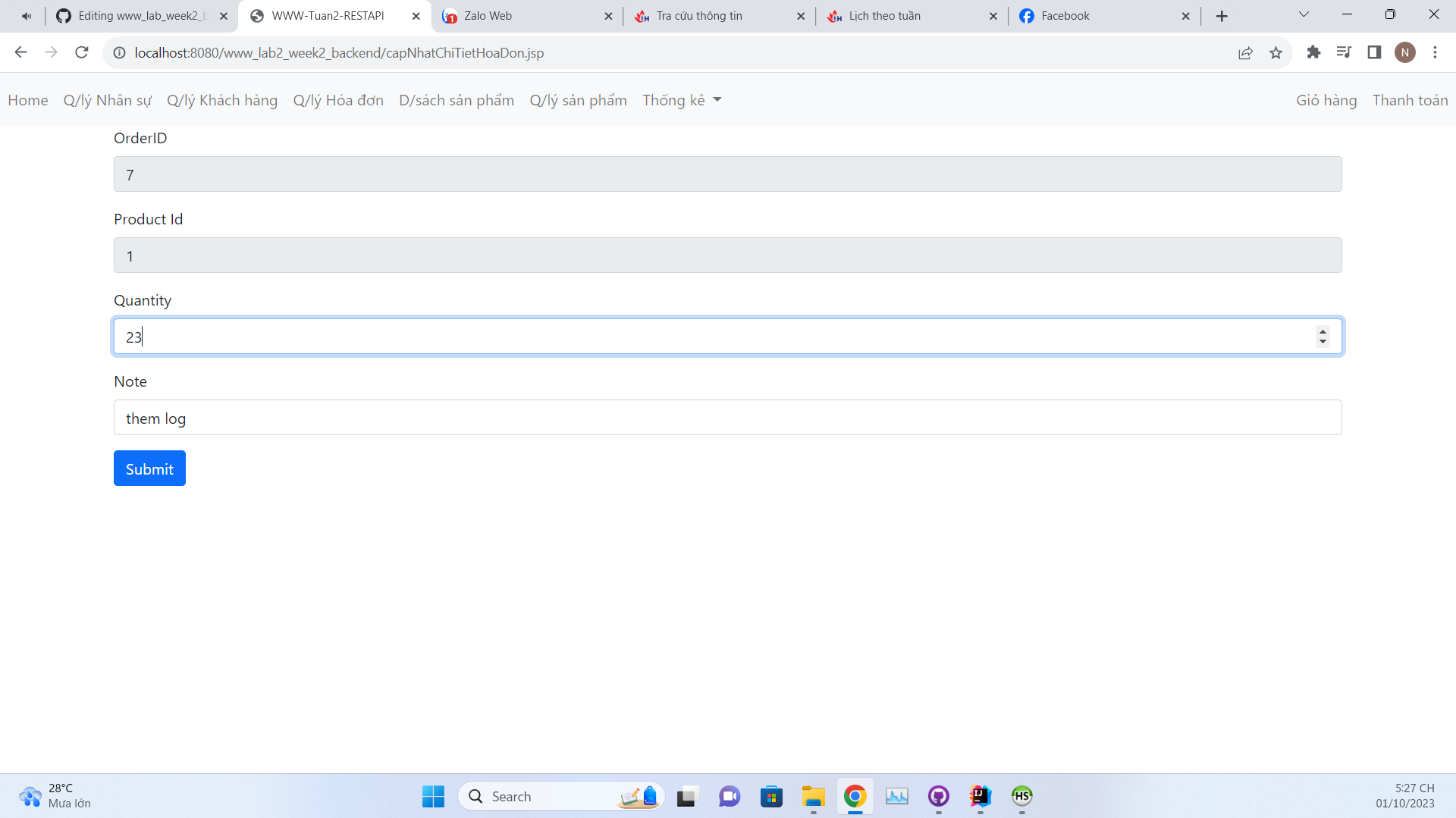Click the Submit button
Image resolution: width=1456 pixels, height=818 pixels.
tap(149, 468)
